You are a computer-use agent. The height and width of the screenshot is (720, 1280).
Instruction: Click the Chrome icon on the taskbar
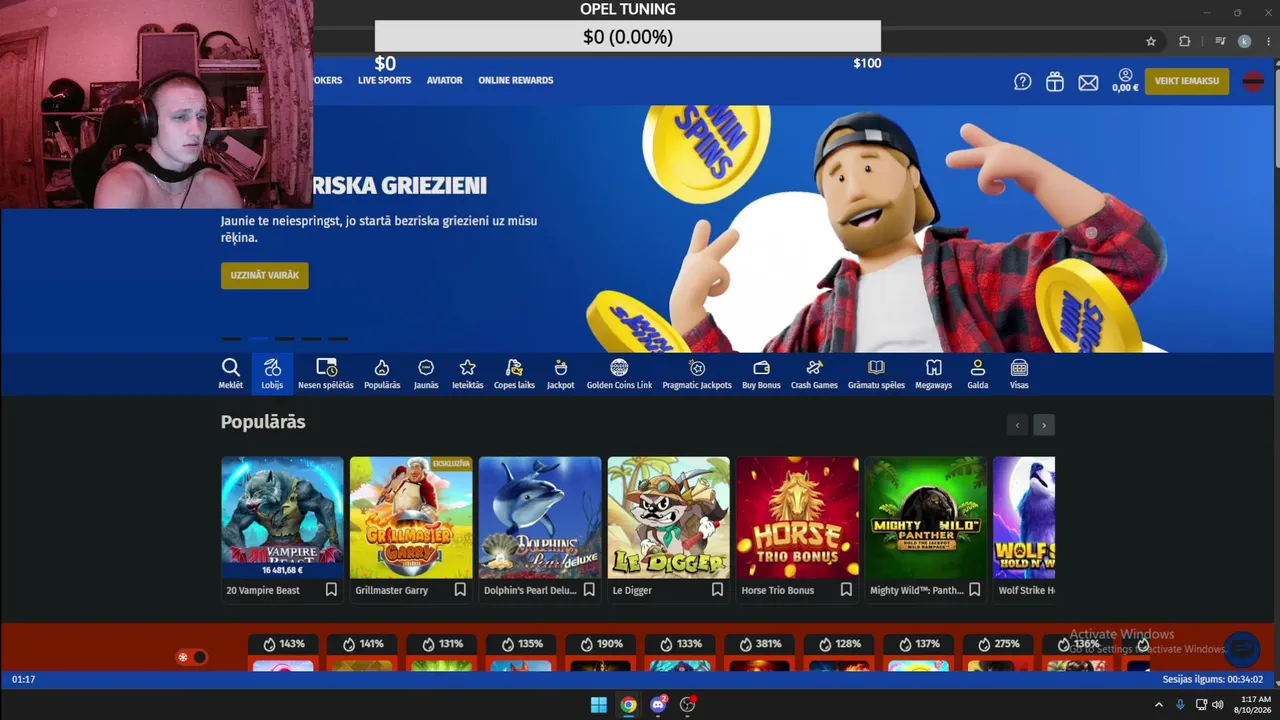pos(628,705)
